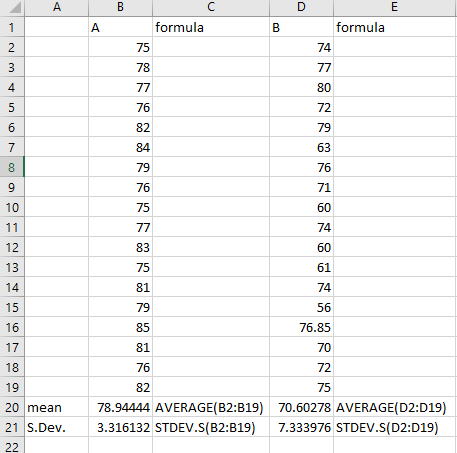457x453 pixels.
Task: Select value 76.85 in column D
Action: coord(301,327)
